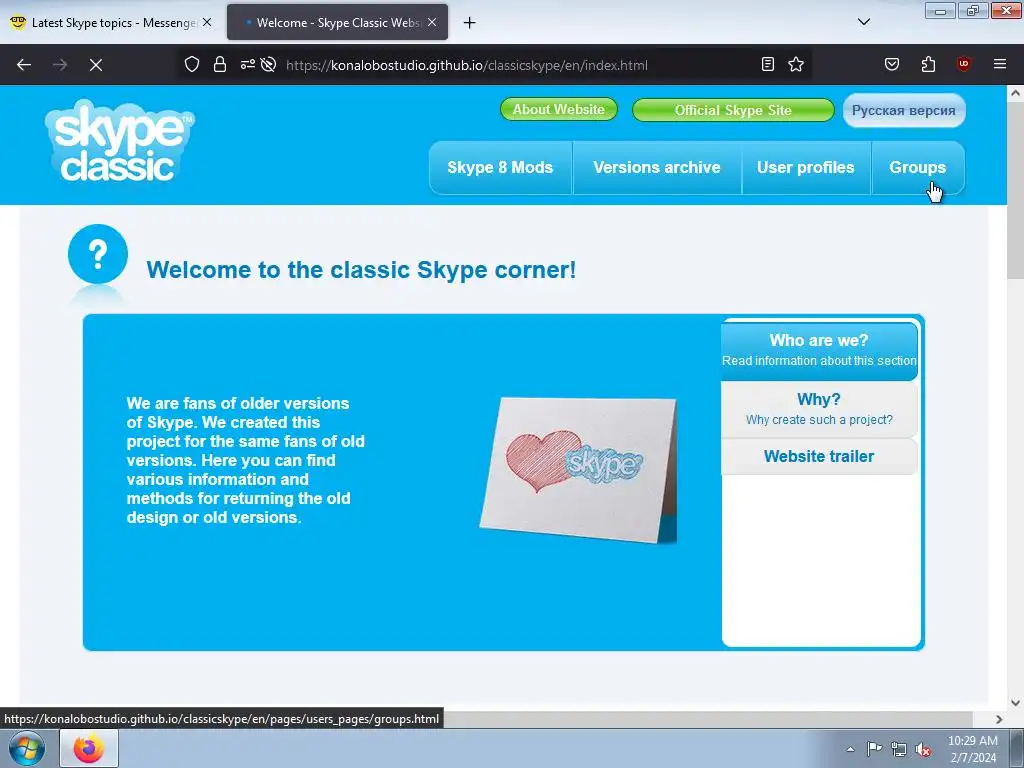Click the scroll up arrow of the page
Viewport: 1024px width, 768px height.
1015,93
